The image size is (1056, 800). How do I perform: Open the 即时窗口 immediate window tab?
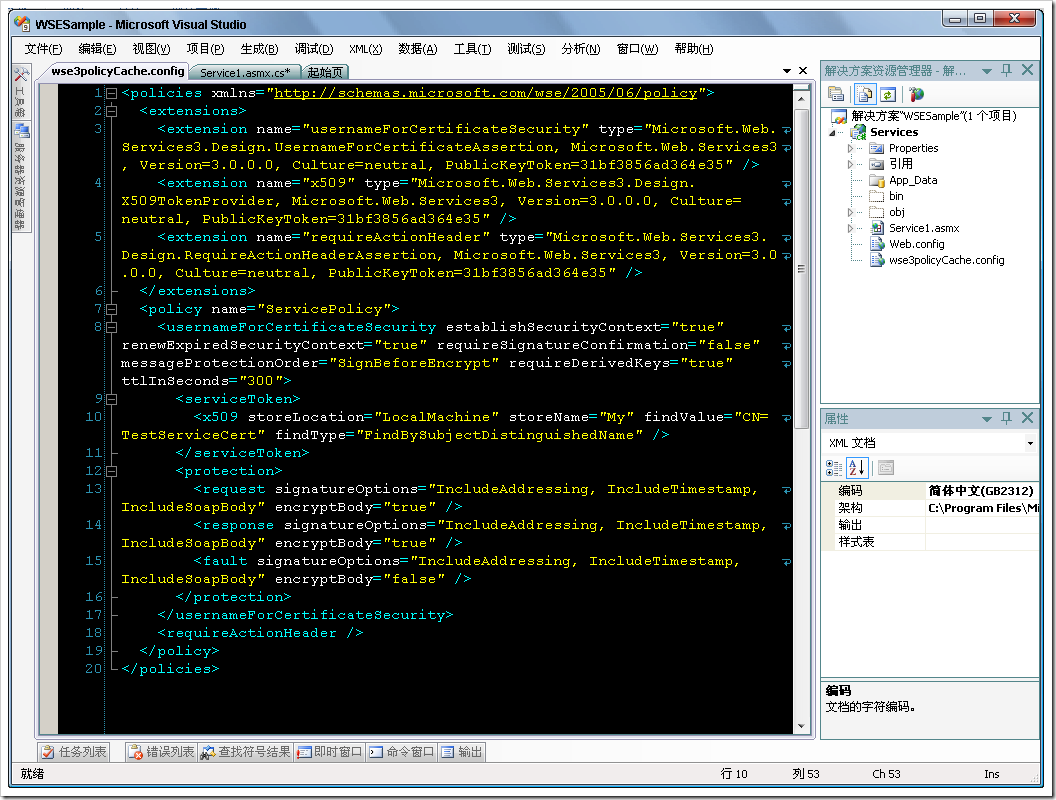click(329, 752)
